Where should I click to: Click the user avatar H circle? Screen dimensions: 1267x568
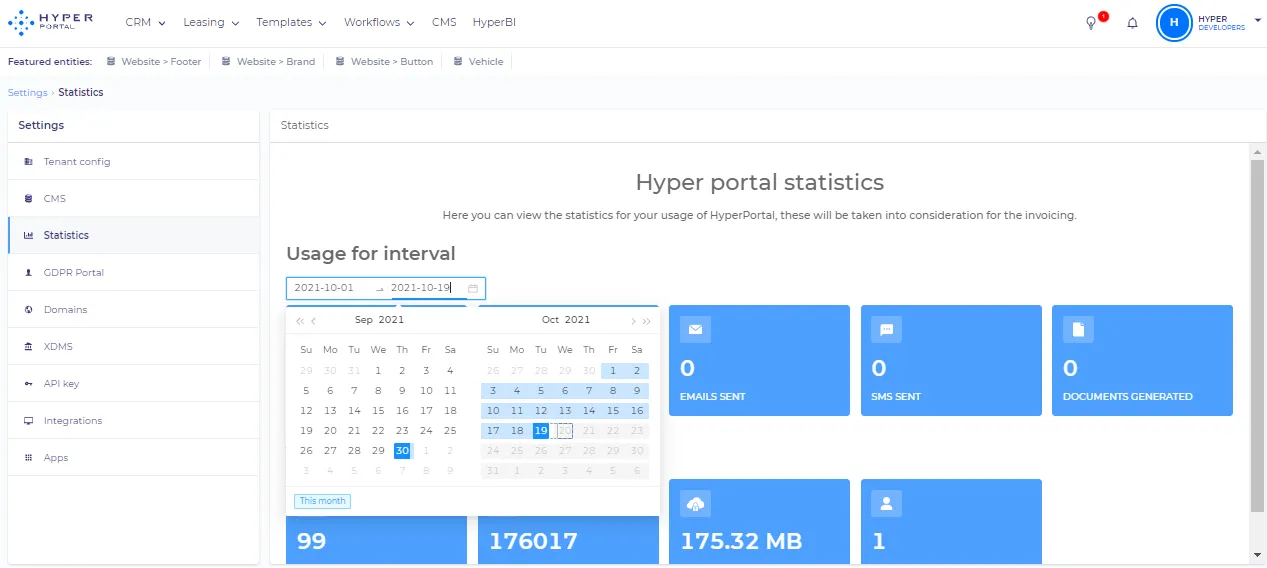tap(1174, 22)
